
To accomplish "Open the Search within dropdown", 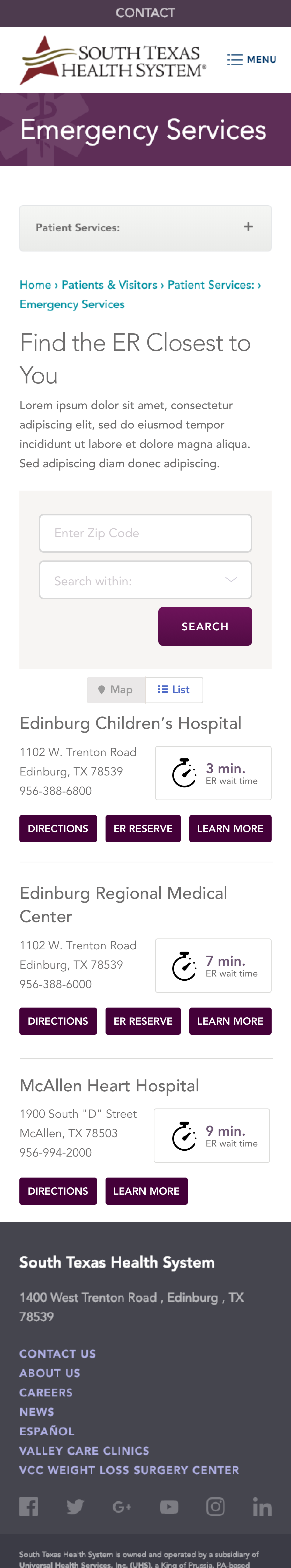I will click(x=145, y=580).
